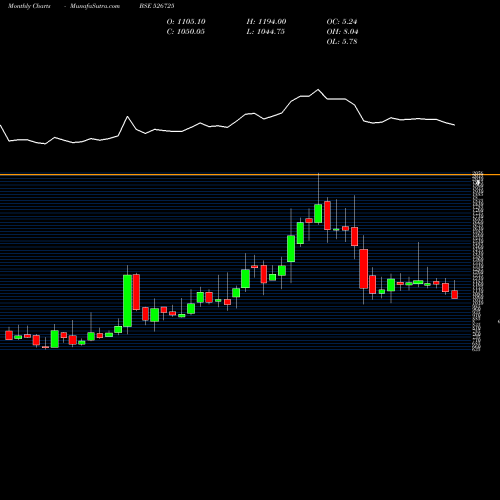This screenshot has width=500, height=500.
Task: Click the tallest green candlestick body
Action: coord(127,301)
